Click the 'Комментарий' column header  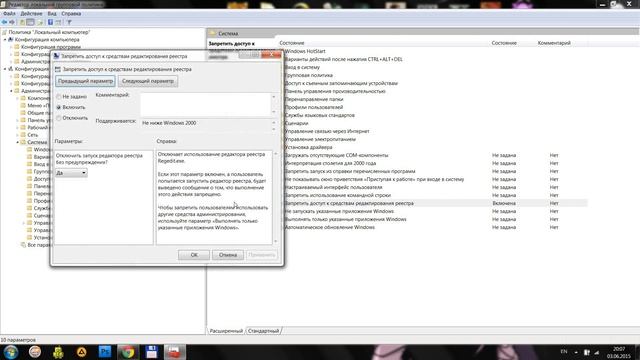(x=554, y=43)
